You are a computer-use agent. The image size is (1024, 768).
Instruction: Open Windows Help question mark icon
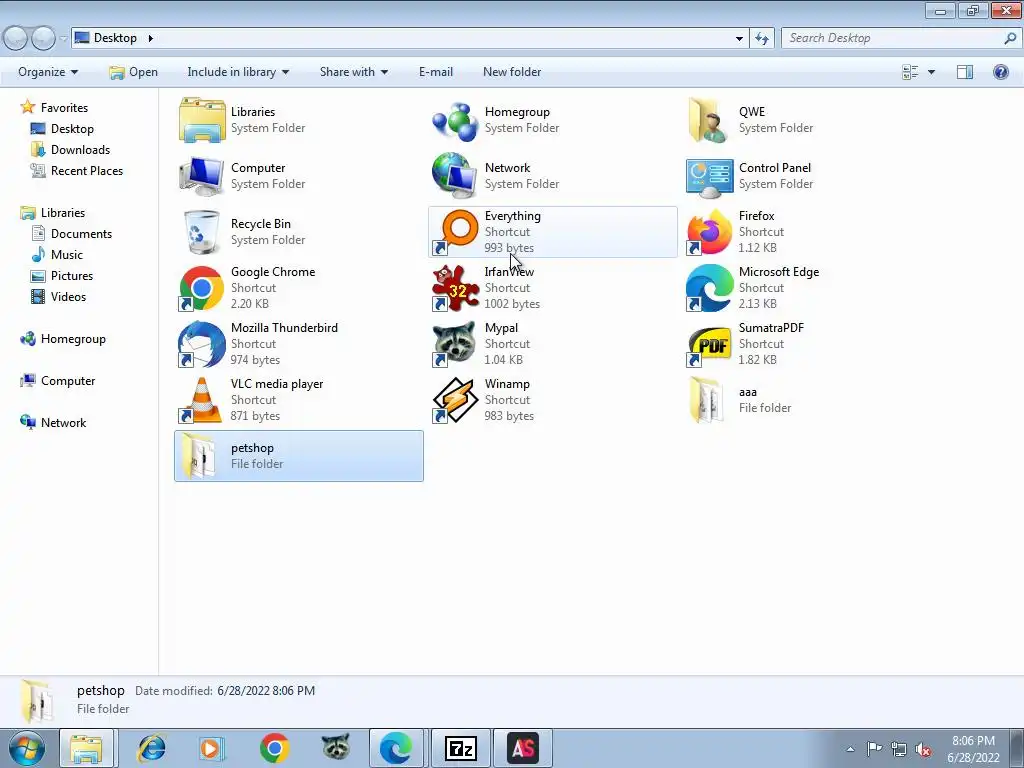point(1000,72)
